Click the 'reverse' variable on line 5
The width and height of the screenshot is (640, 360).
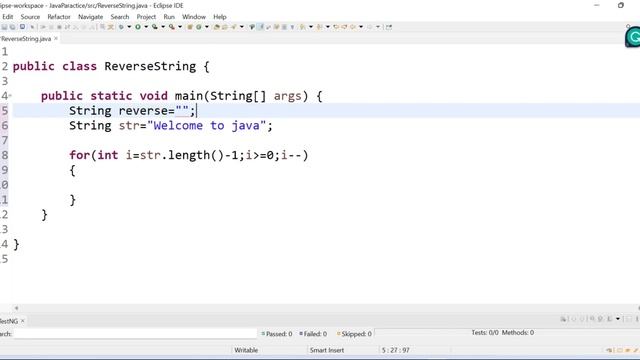(143, 111)
